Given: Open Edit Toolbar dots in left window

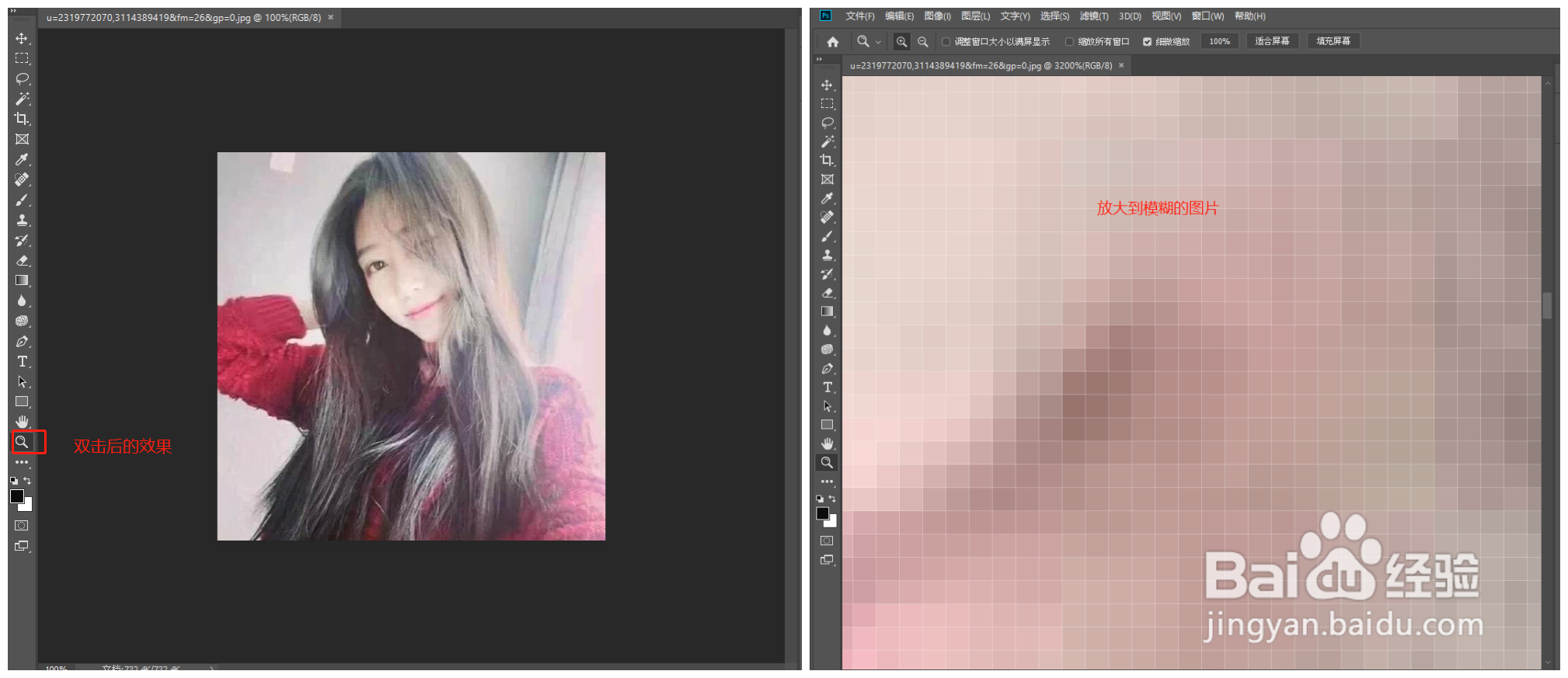Looking at the screenshot, I should [x=22, y=462].
